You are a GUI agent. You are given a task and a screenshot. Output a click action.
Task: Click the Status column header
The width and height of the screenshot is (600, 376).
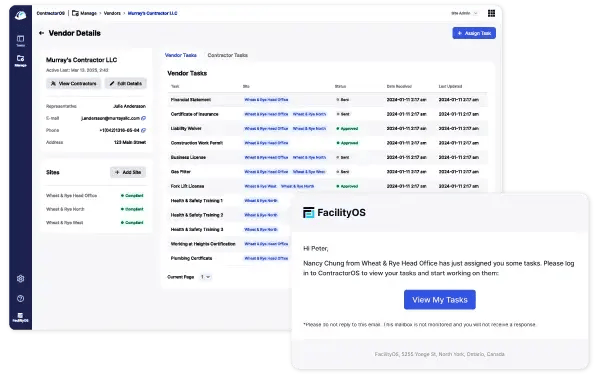point(340,86)
